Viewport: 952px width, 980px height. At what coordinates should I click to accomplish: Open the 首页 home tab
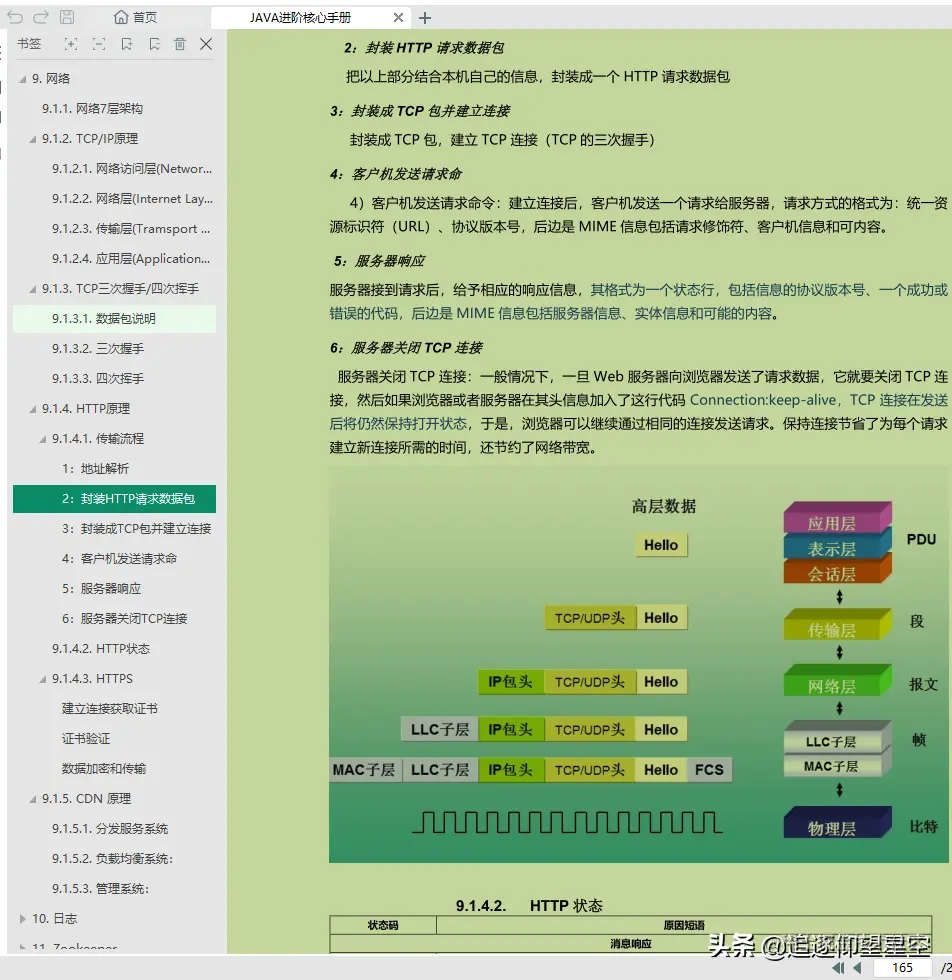tap(136, 18)
